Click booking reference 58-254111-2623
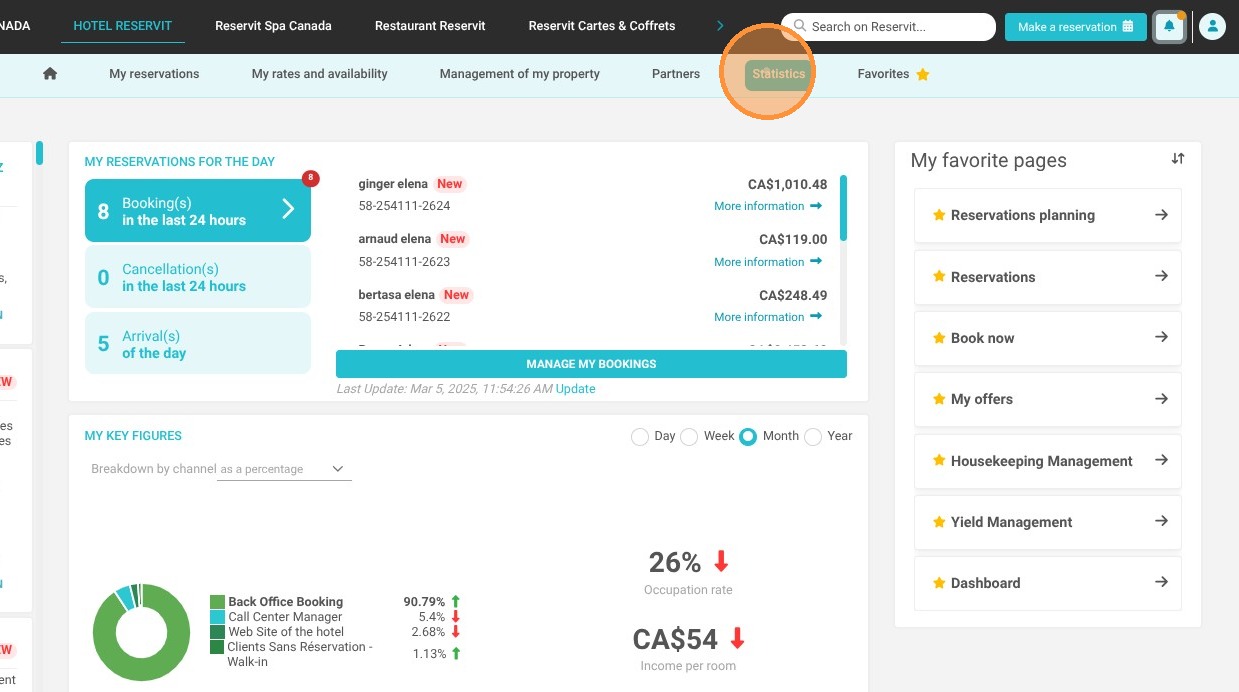 [404, 262]
